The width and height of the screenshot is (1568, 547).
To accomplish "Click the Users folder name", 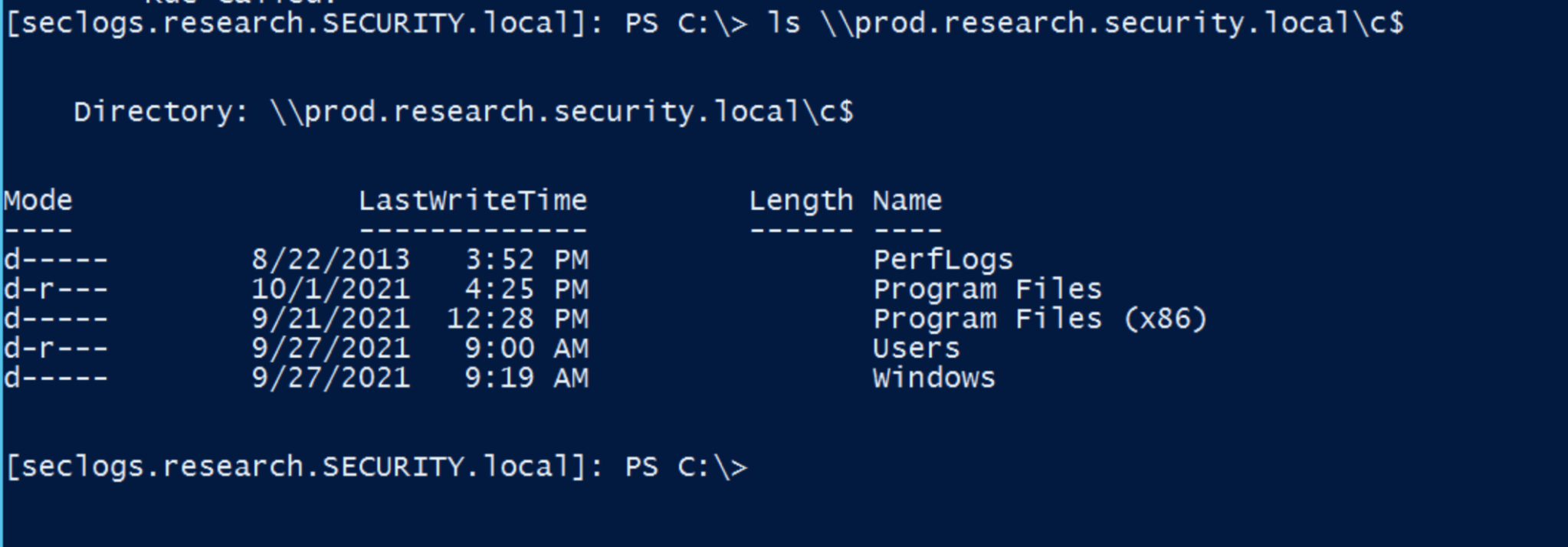I will (916, 349).
